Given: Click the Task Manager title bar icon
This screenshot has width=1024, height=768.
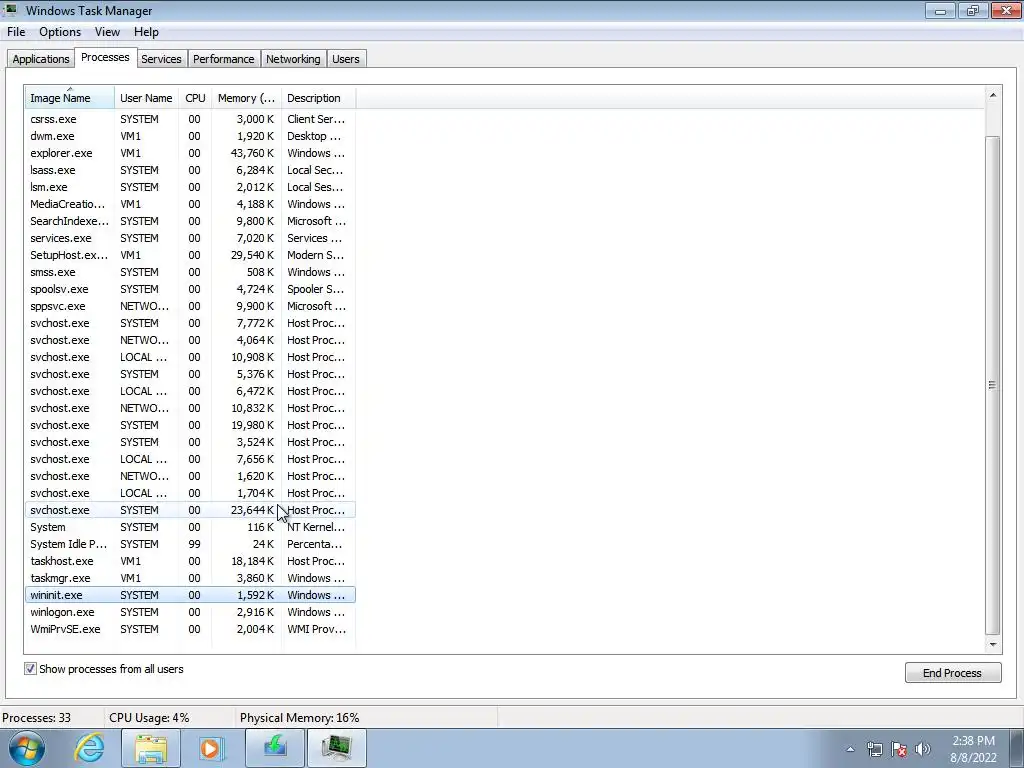Looking at the screenshot, I should pyautogui.click(x=10, y=10).
